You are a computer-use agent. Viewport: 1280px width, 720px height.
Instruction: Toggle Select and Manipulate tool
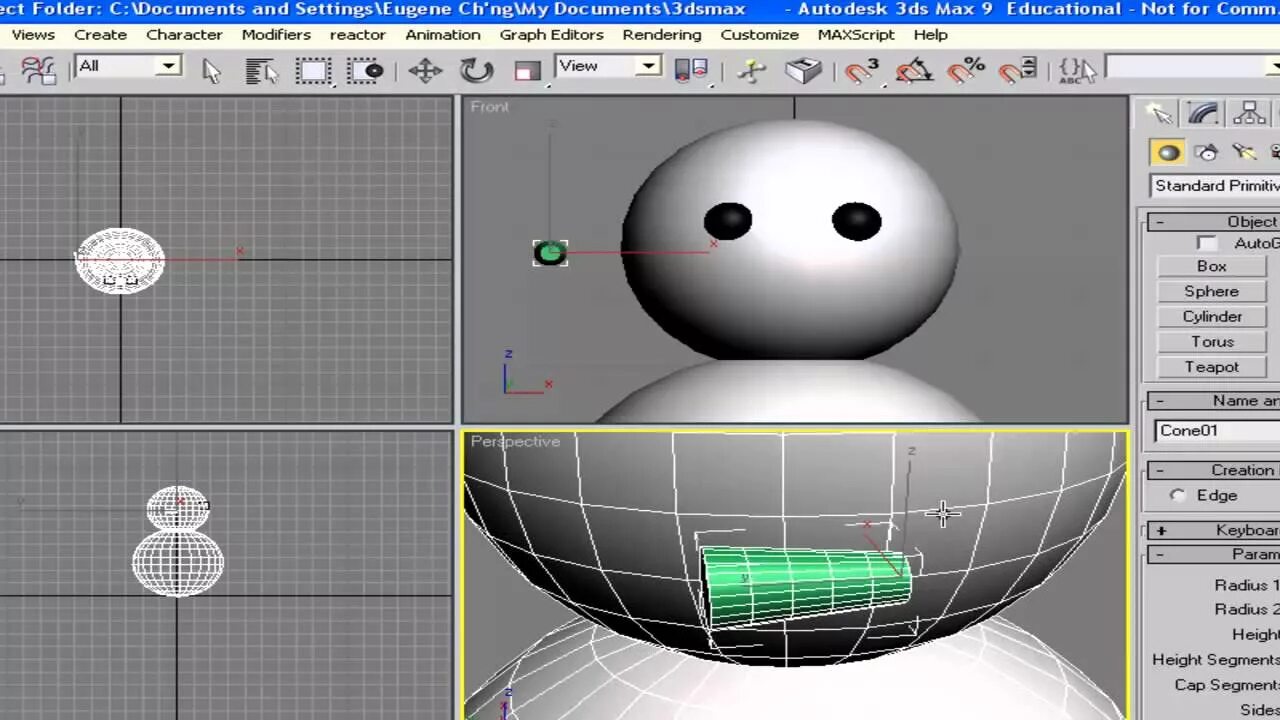[x=752, y=70]
